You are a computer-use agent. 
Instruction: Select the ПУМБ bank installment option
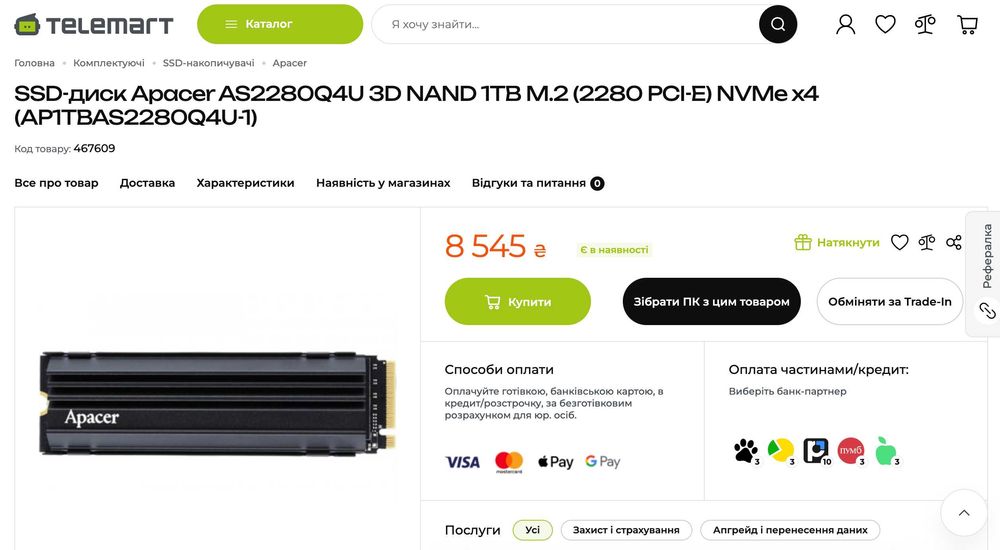pyautogui.click(x=850, y=451)
